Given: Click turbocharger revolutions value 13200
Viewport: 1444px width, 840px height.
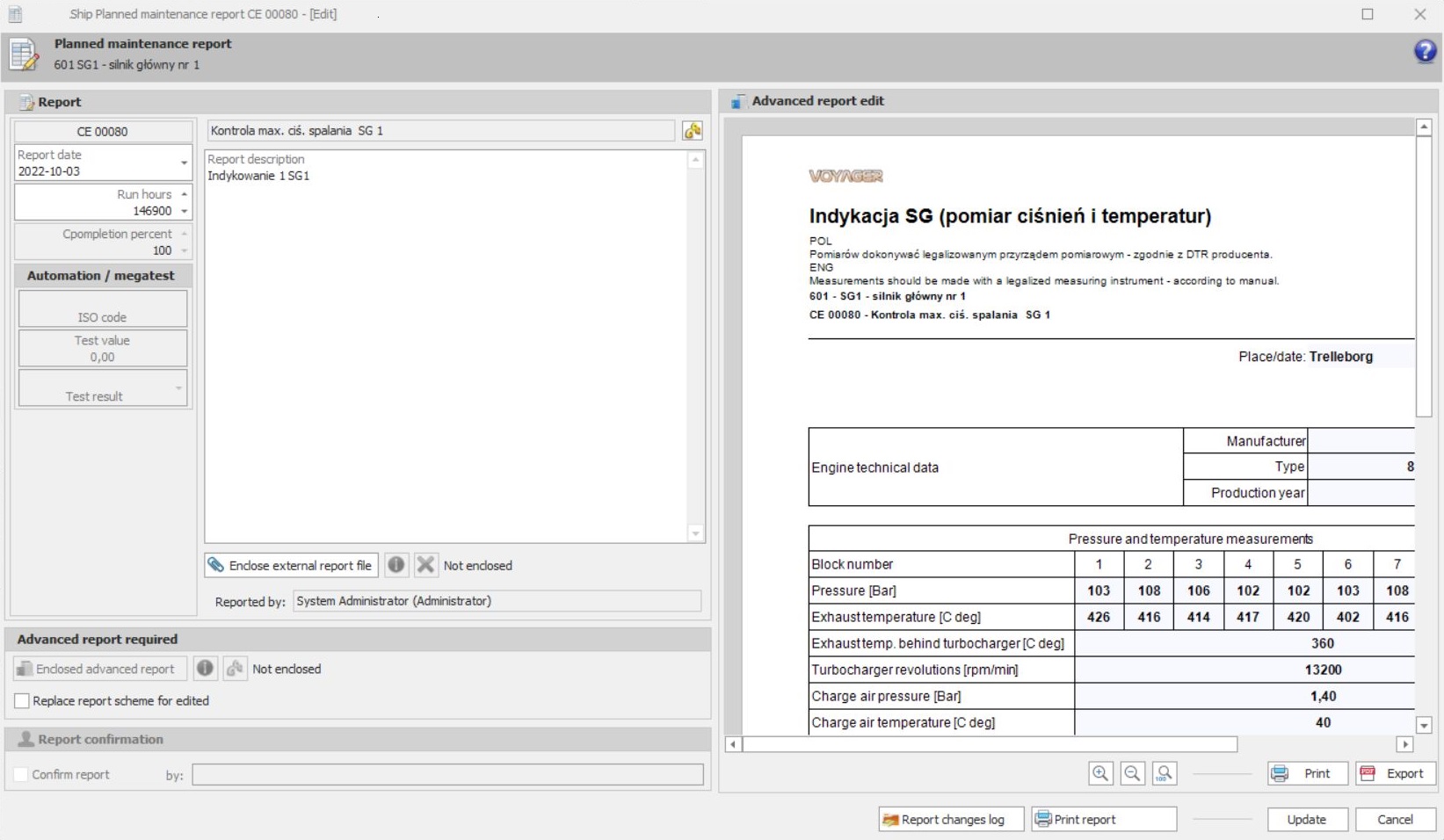Looking at the screenshot, I should 1323,670.
